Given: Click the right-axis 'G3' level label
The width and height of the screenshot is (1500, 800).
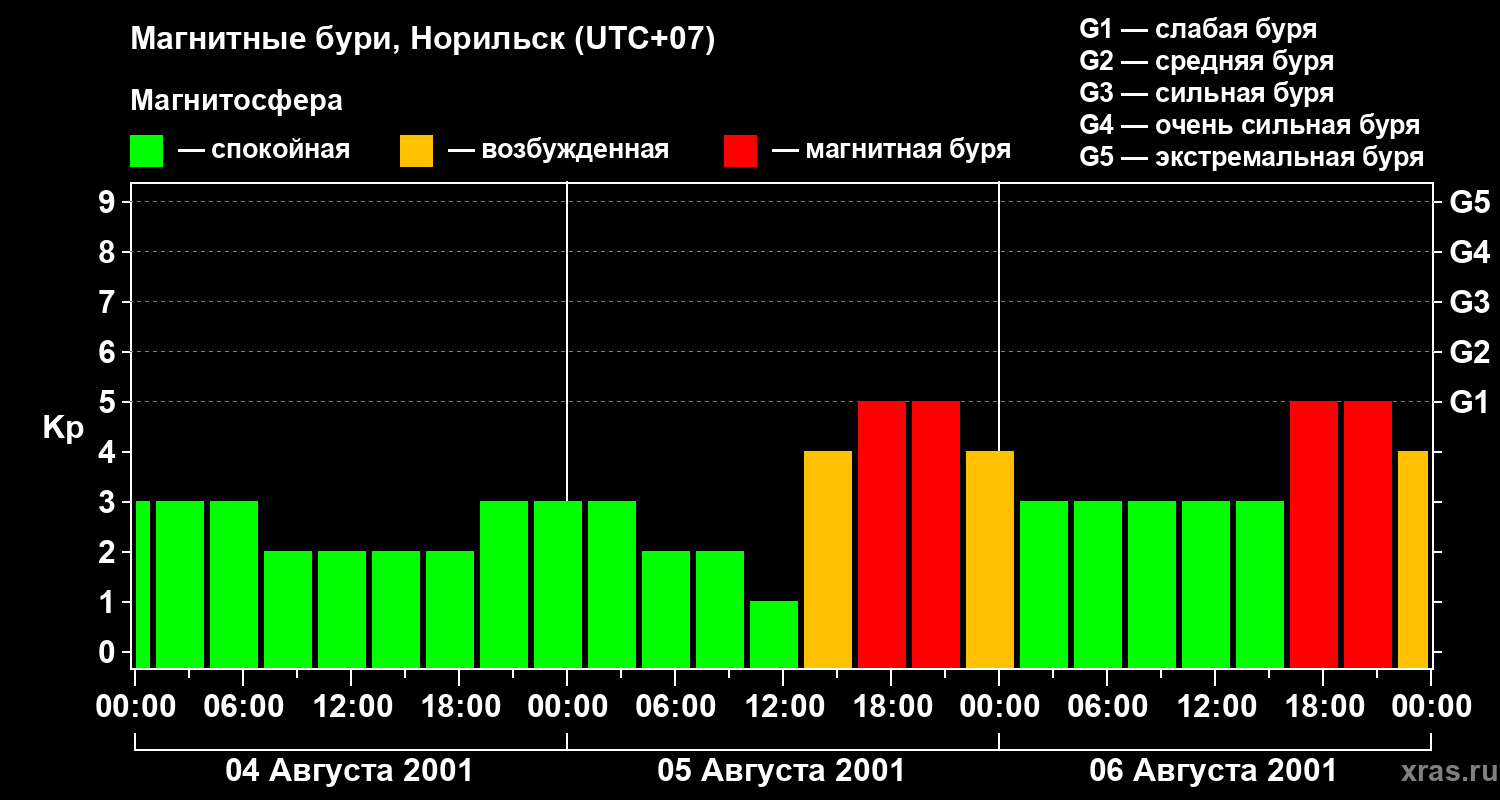Looking at the screenshot, I should [x=1469, y=302].
